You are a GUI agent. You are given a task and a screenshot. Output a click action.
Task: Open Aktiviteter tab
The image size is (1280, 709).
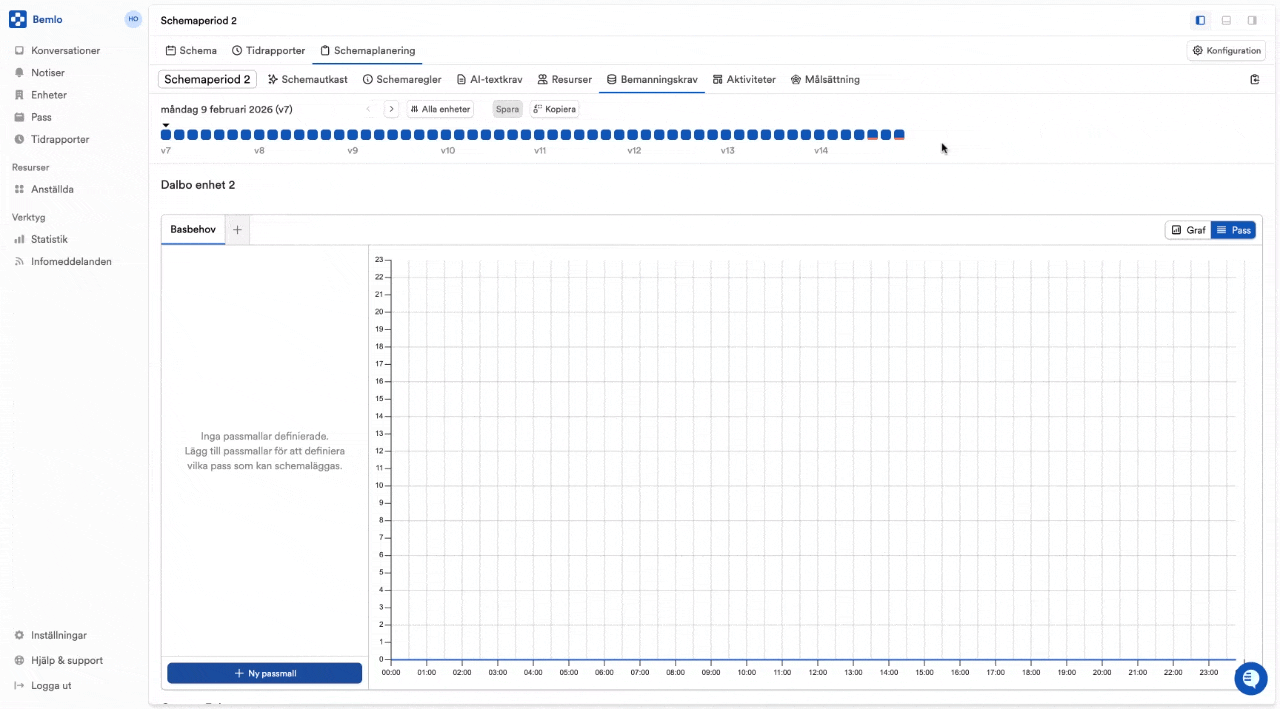click(744, 79)
